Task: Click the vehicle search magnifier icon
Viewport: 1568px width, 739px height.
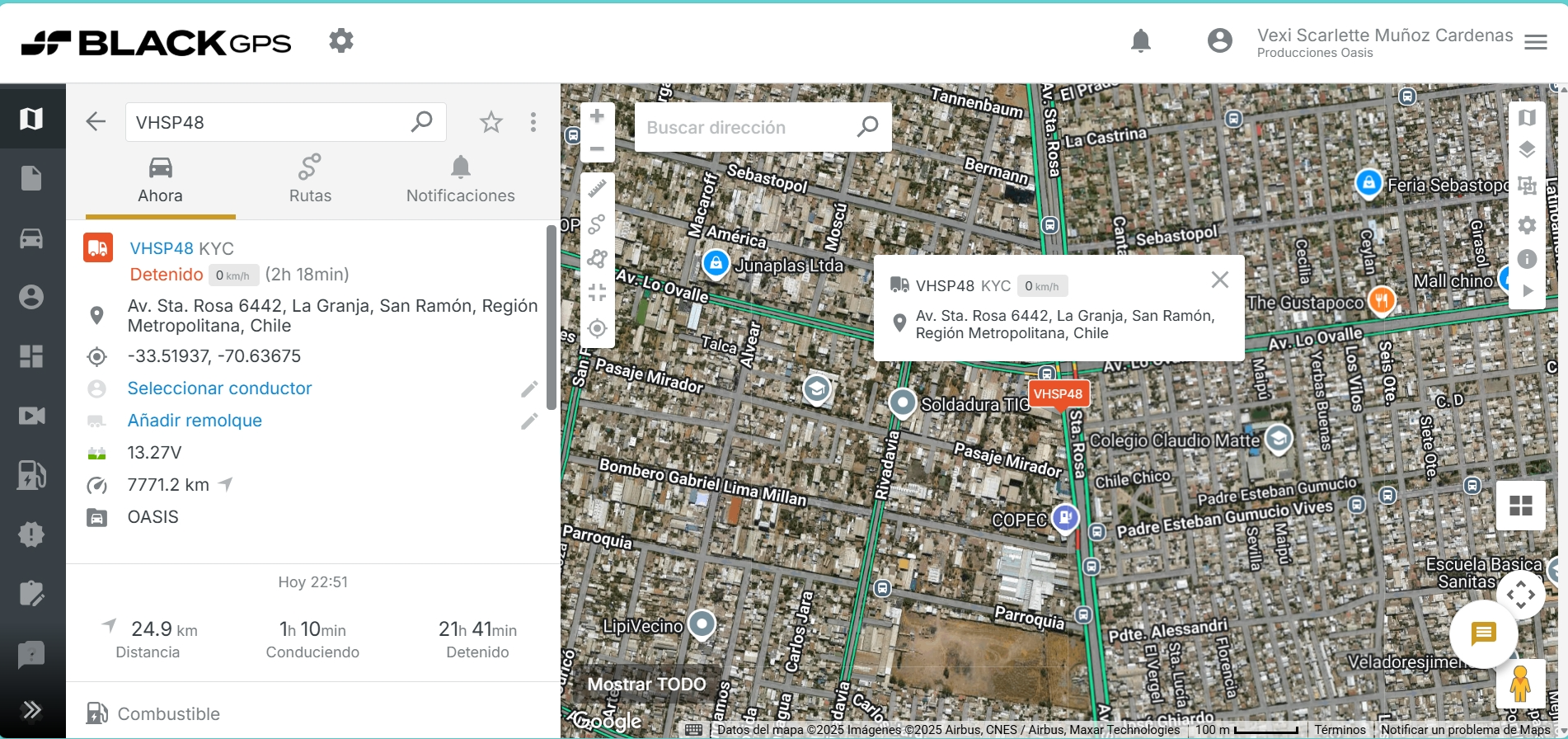Action: [421, 122]
